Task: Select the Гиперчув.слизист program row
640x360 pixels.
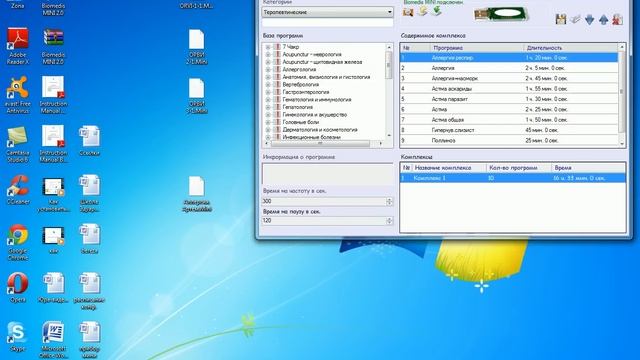Action: click(509, 130)
